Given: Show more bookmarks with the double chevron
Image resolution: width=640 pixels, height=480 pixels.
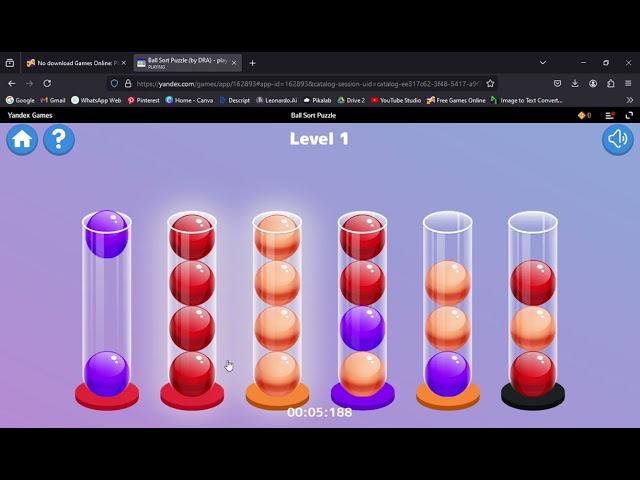Looking at the screenshot, I should click(x=630, y=100).
